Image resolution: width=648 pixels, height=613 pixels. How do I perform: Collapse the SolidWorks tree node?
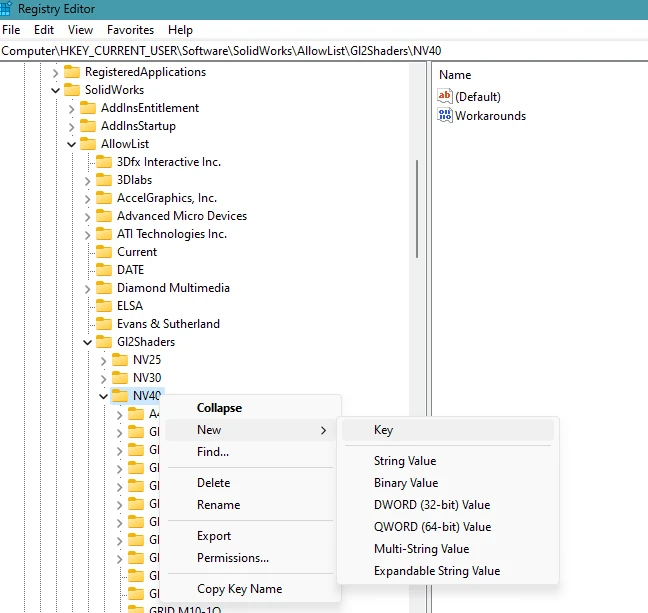coord(55,90)
